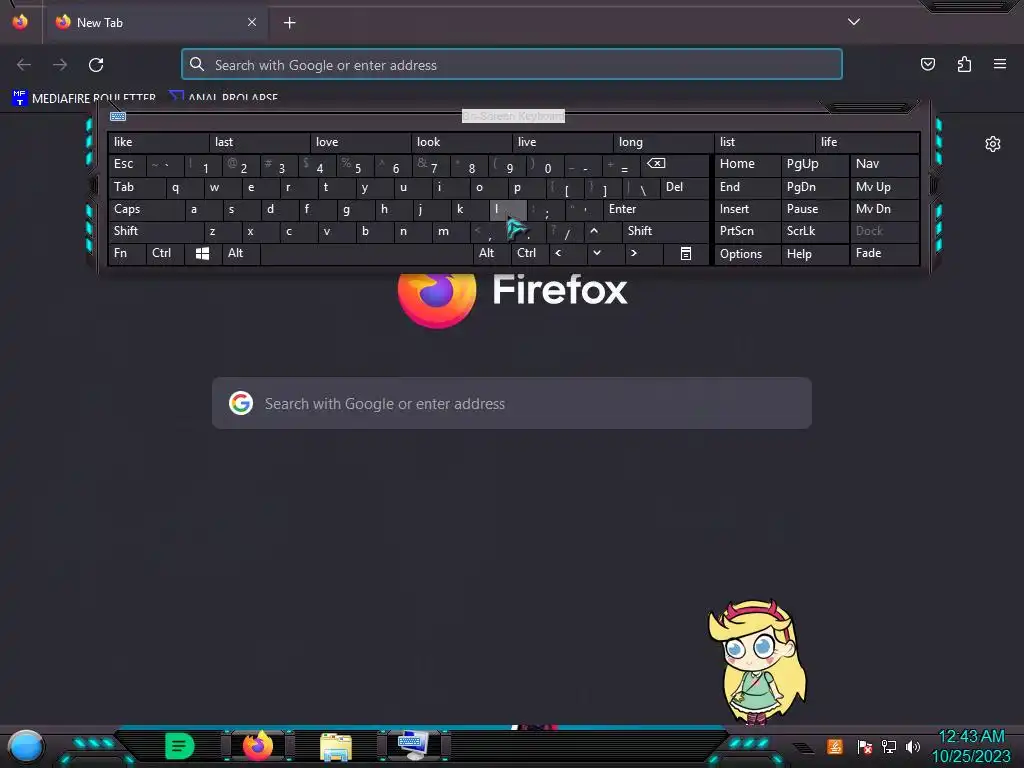Click the Java update tray icon

[835, 746]
